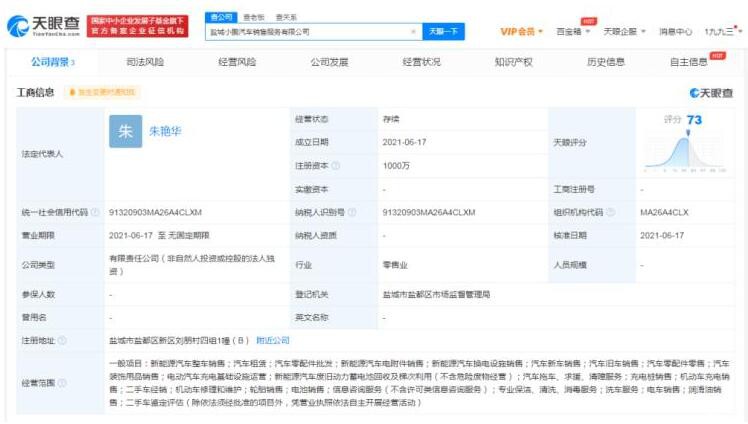
Task: Switch to the 自主信息 tab
Action: coord(689,62)
